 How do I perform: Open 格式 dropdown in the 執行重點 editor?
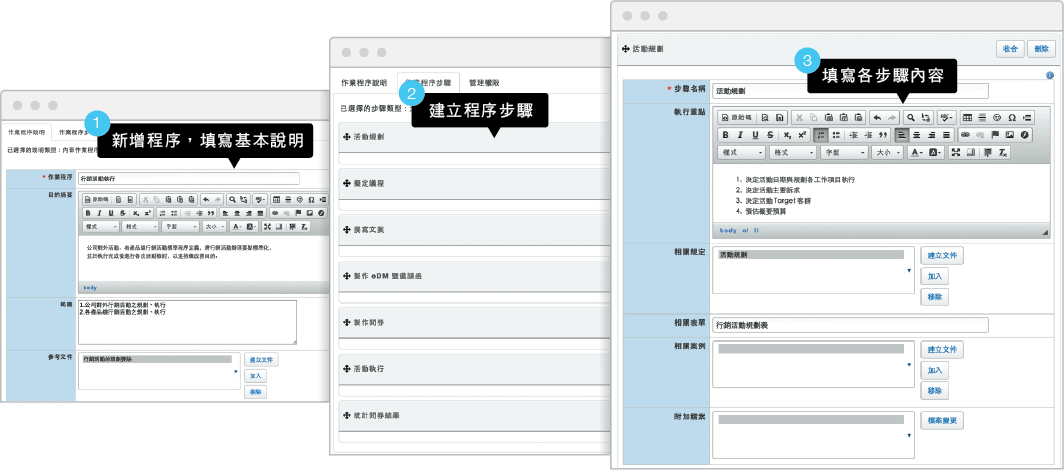point(793,152)
